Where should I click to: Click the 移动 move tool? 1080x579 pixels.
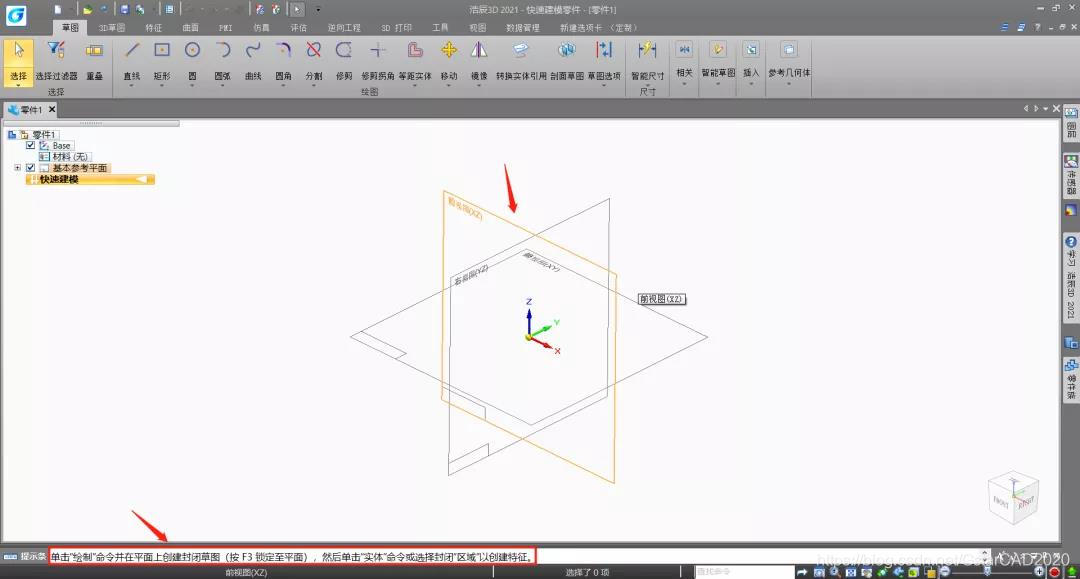(x=449, y=61)
